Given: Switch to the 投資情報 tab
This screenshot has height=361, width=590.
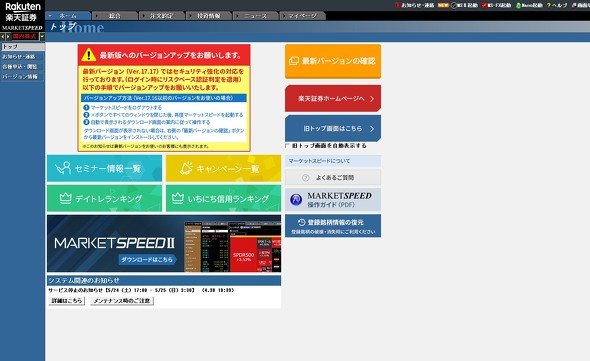Looking at the screenshot, I should tap(208, 15).
